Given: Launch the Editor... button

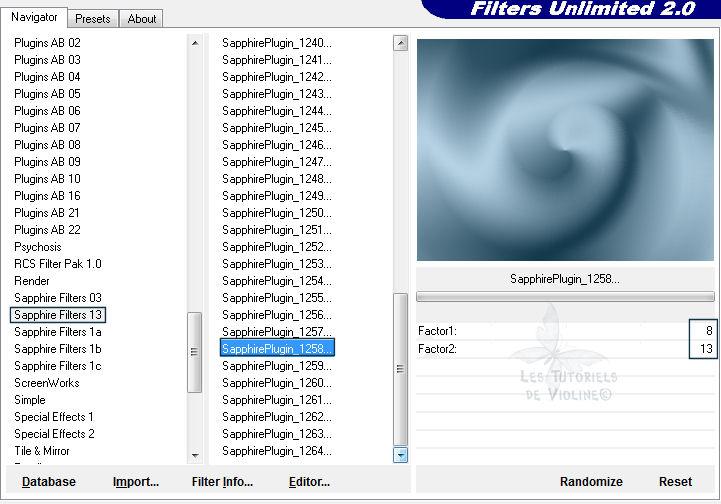Looking at the screenshot, I should (x=309, y=482).
